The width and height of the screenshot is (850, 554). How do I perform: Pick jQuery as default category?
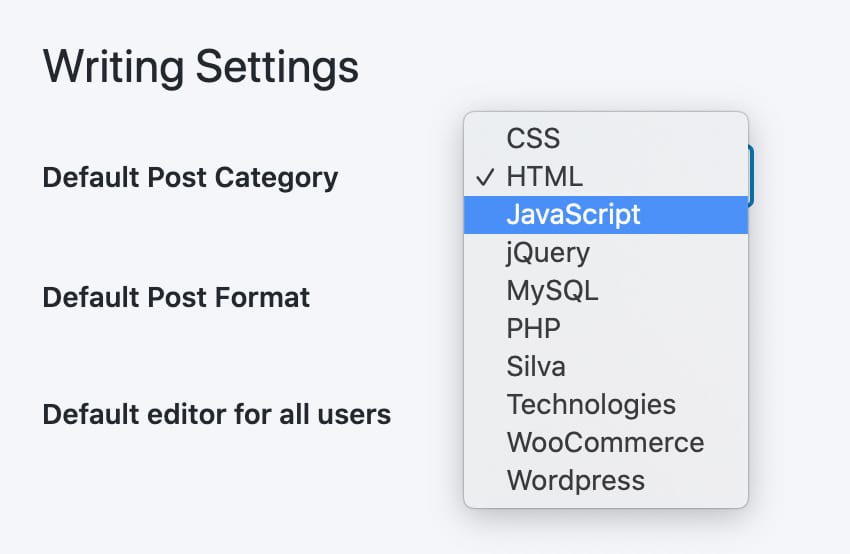606,253
